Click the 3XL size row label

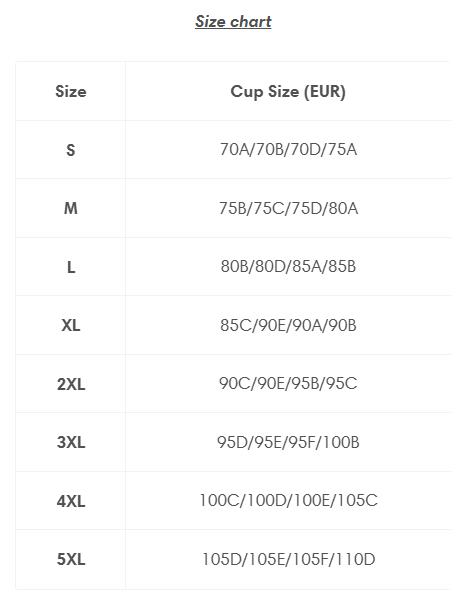point(71,442)
